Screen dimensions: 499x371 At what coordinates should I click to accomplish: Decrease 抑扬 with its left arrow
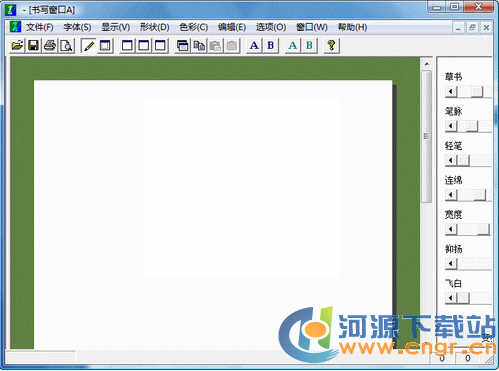point(451,263)
